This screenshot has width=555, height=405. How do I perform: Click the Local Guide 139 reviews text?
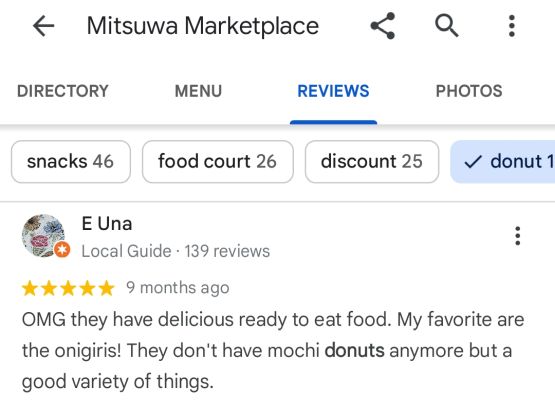tap(176, 251)
